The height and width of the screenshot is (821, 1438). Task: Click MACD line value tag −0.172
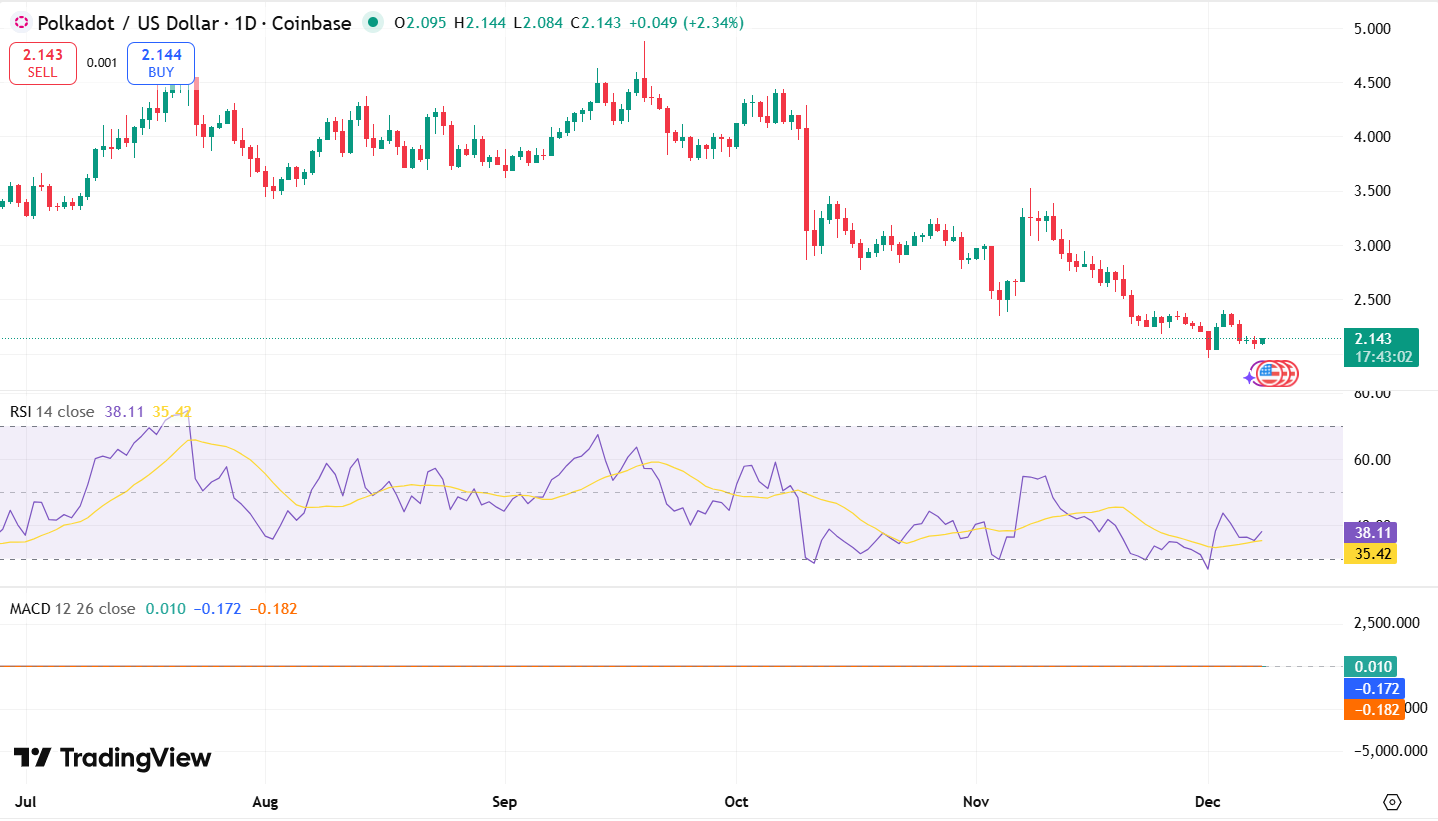[x=1374, y=688]
